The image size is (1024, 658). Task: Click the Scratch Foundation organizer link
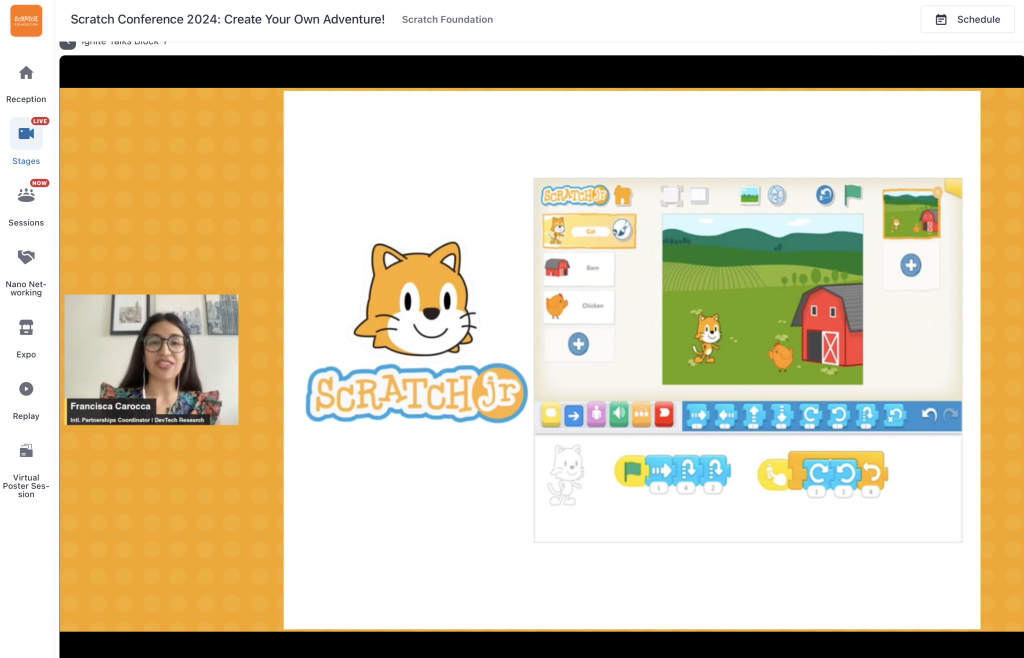pos(447,20)
